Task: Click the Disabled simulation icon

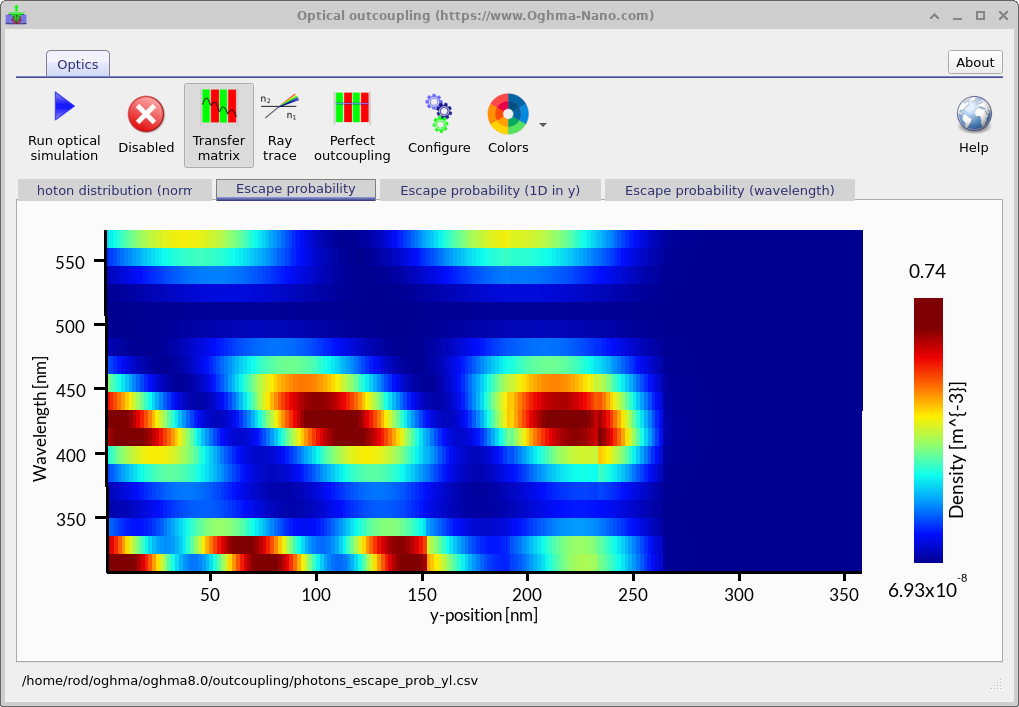Action: coord(145,118)
